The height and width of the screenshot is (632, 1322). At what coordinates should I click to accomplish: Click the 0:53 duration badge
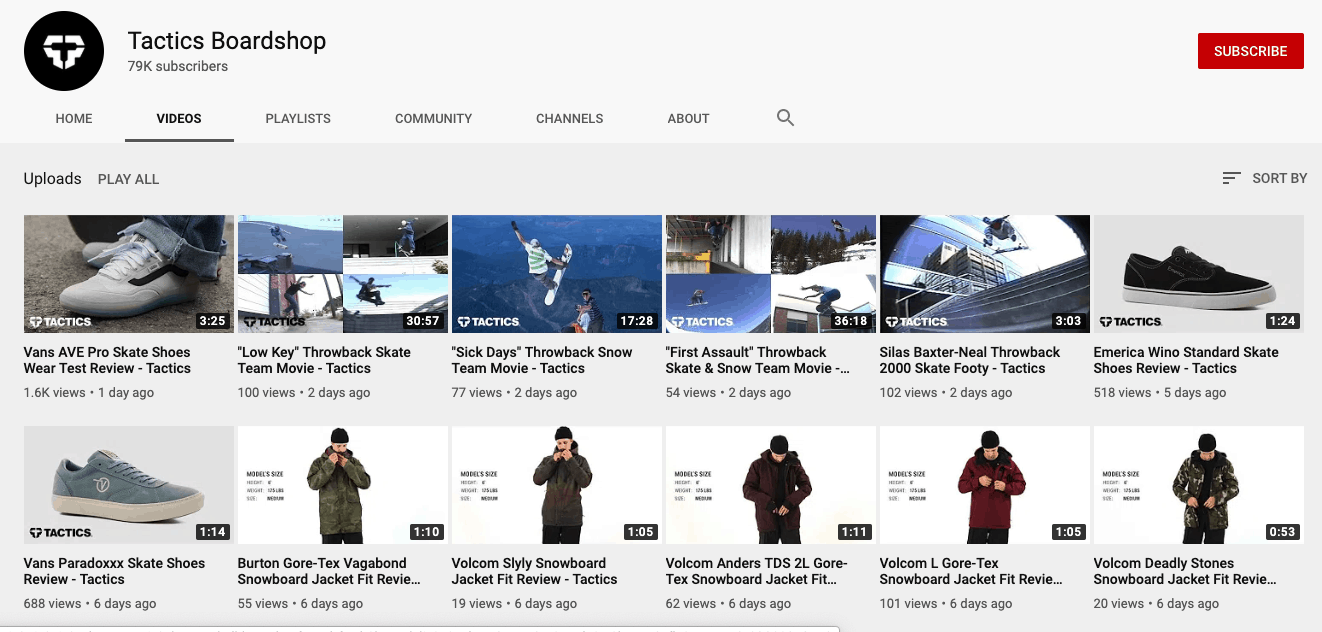coord(1282,532)
